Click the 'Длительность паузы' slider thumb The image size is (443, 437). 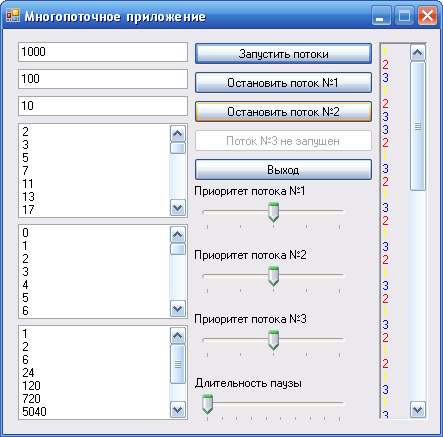coord(207,404)
